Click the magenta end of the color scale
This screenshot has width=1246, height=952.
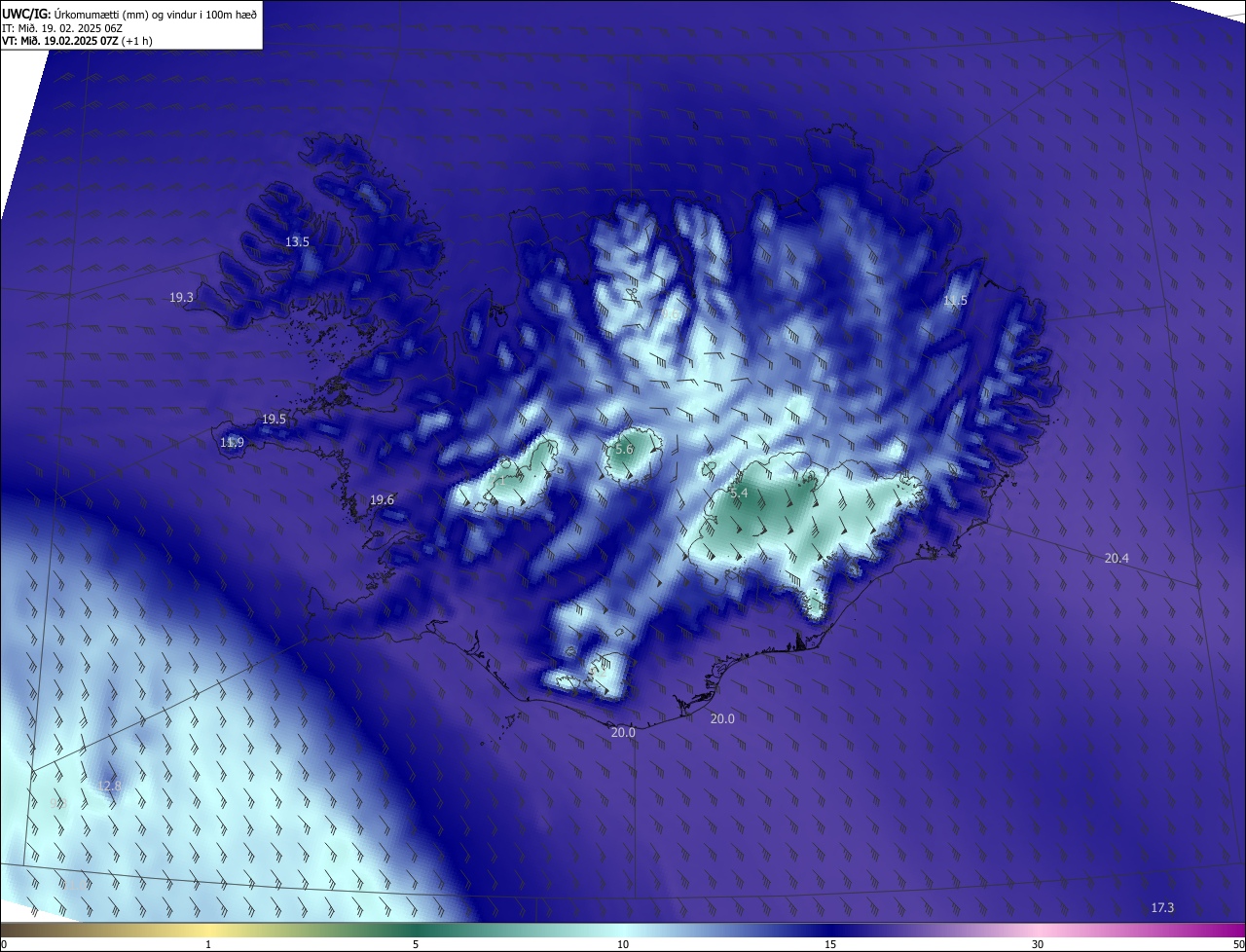(1234, 930)
